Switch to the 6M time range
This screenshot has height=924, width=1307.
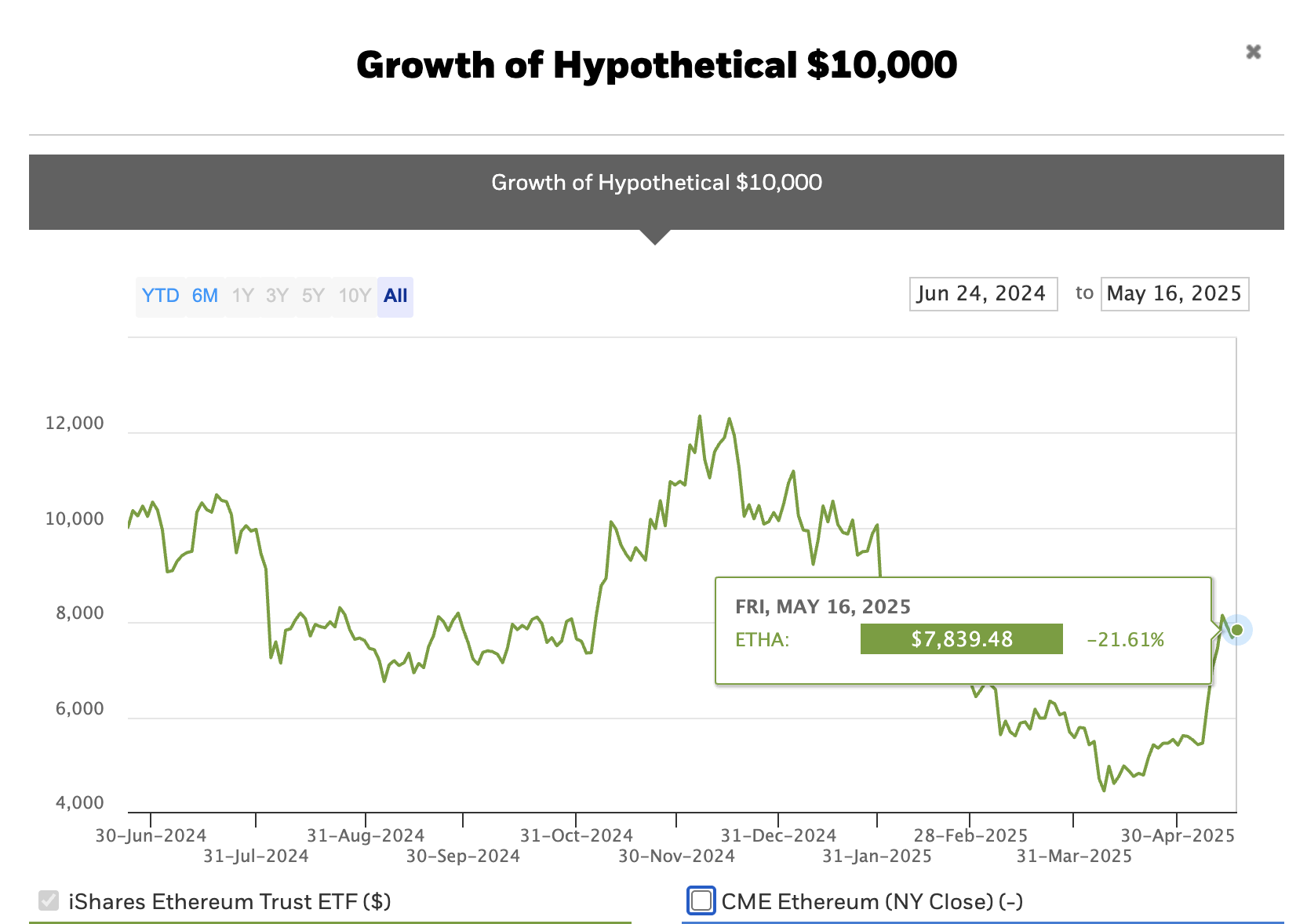(x=205, y=296)
